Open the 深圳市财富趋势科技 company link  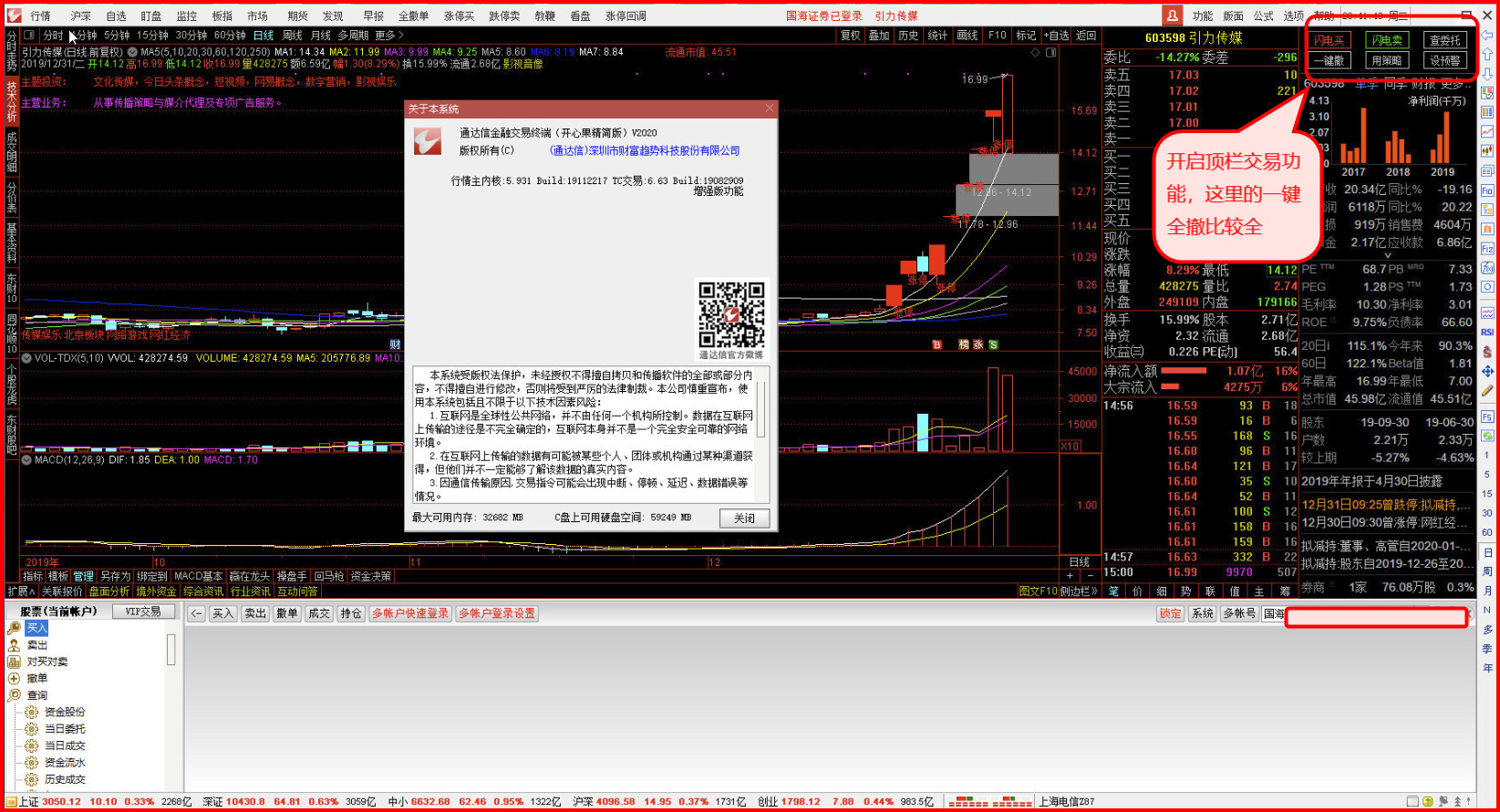coord(645,150)
